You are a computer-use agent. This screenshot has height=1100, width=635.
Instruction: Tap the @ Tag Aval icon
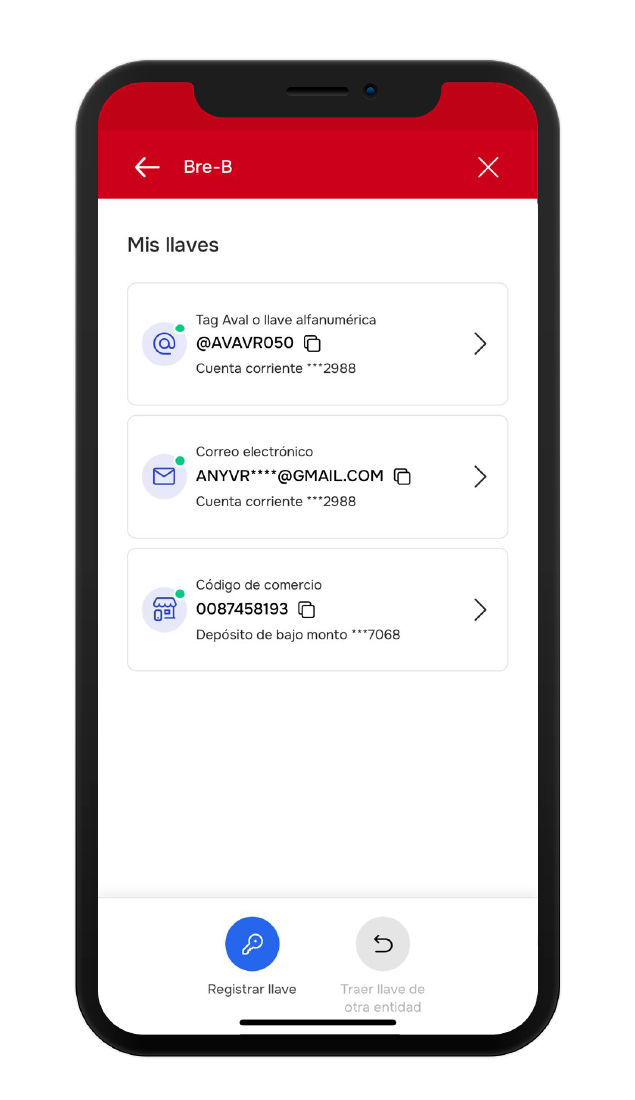(x=164, y=344)
